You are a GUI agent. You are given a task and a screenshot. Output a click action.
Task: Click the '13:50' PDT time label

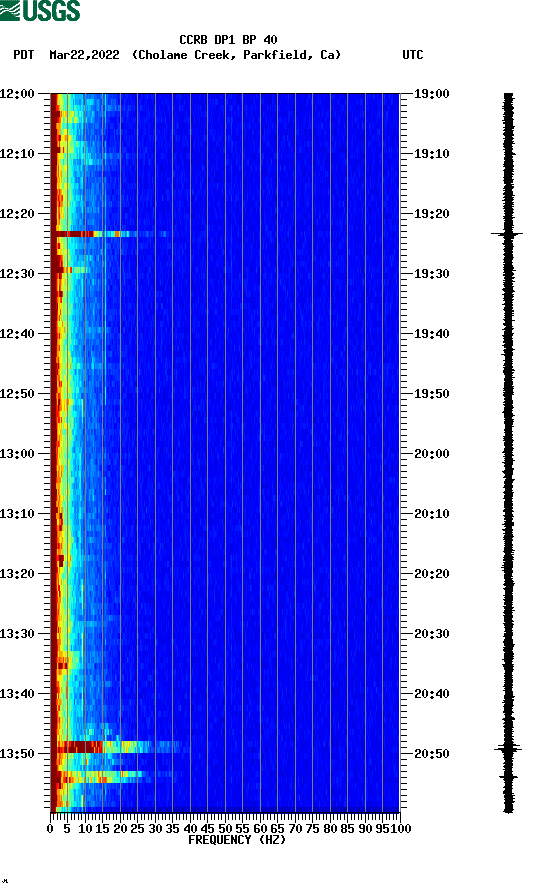(x=17, y=754)
